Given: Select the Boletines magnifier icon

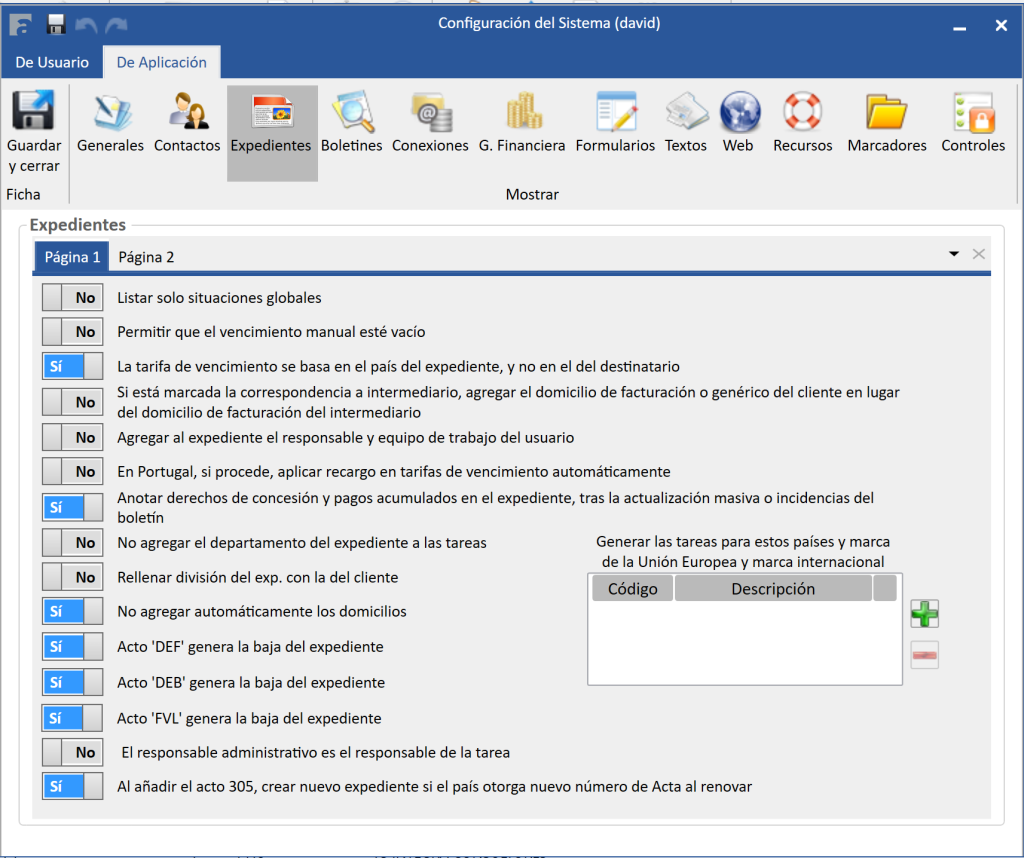Looking at the screenshot, I should [x=351, y=112].
